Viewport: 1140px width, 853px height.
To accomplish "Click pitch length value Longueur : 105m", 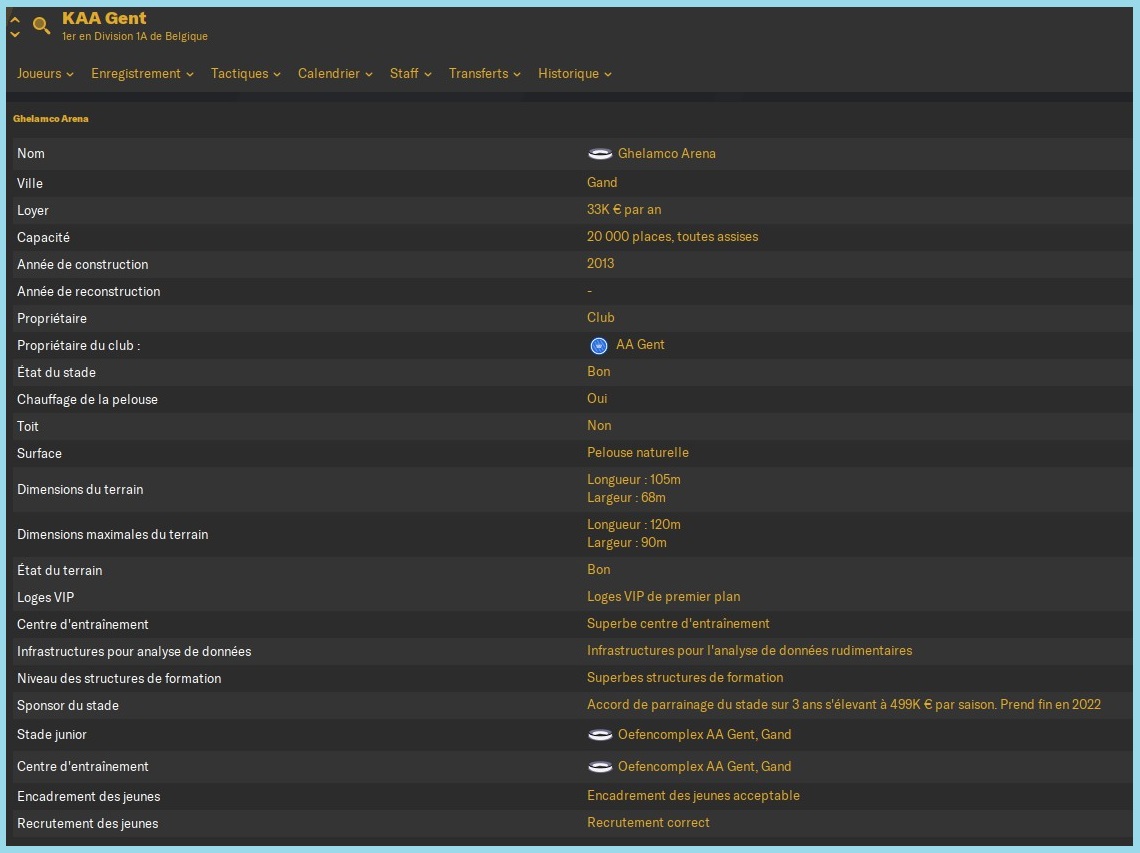I will (x=634, y=479).
